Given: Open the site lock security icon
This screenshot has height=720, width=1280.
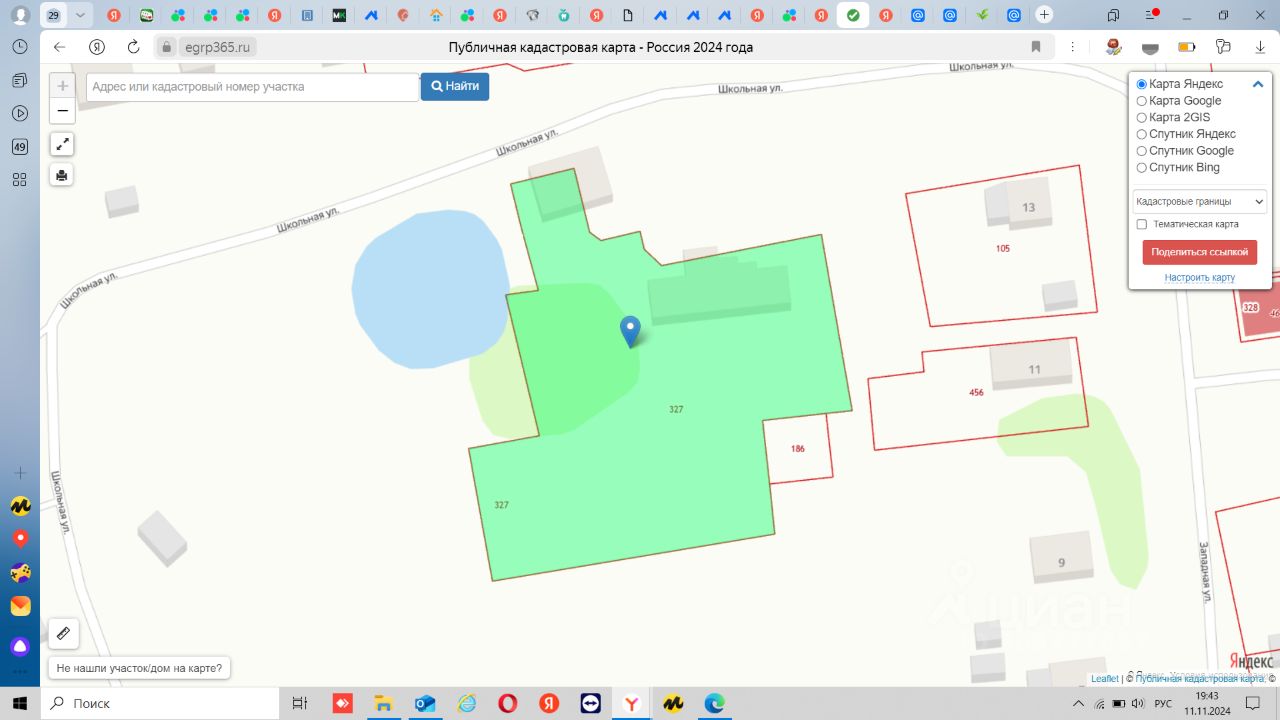Looking at the screenshot, I should click(x=167, y=47).
